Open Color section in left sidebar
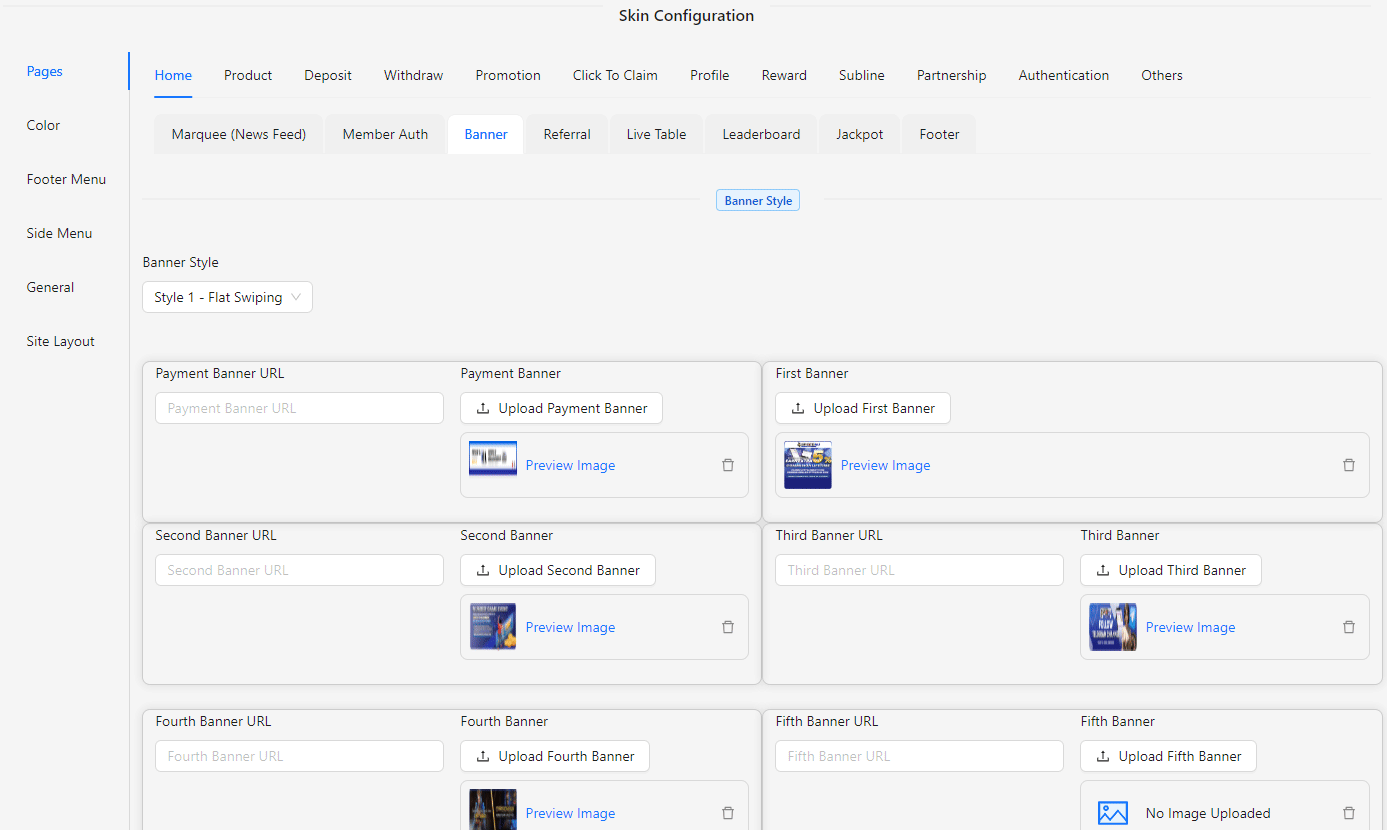1387x830 pixels. click(43, 125)
